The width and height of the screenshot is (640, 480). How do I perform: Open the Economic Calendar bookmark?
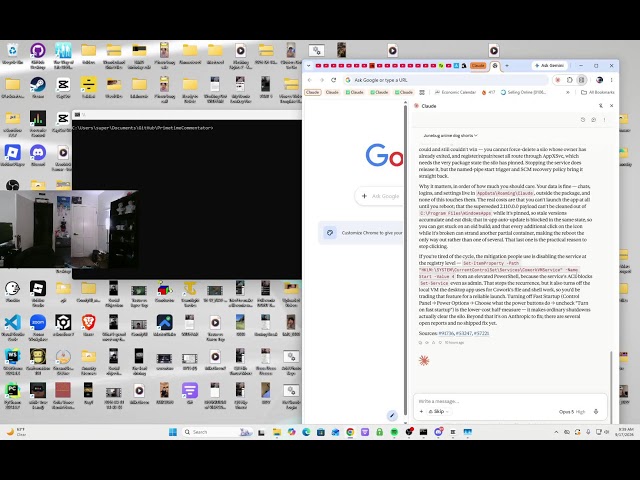tap(456, 92)
